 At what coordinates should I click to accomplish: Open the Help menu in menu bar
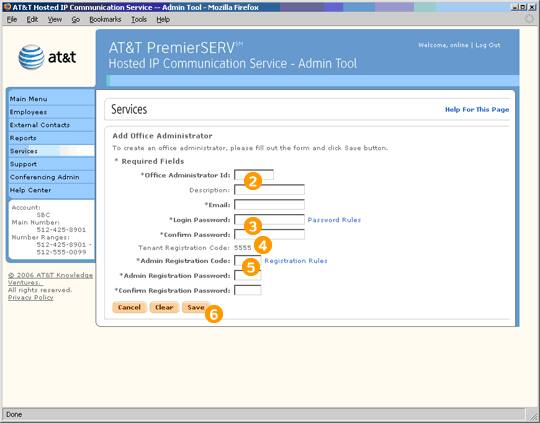(163, 20)
